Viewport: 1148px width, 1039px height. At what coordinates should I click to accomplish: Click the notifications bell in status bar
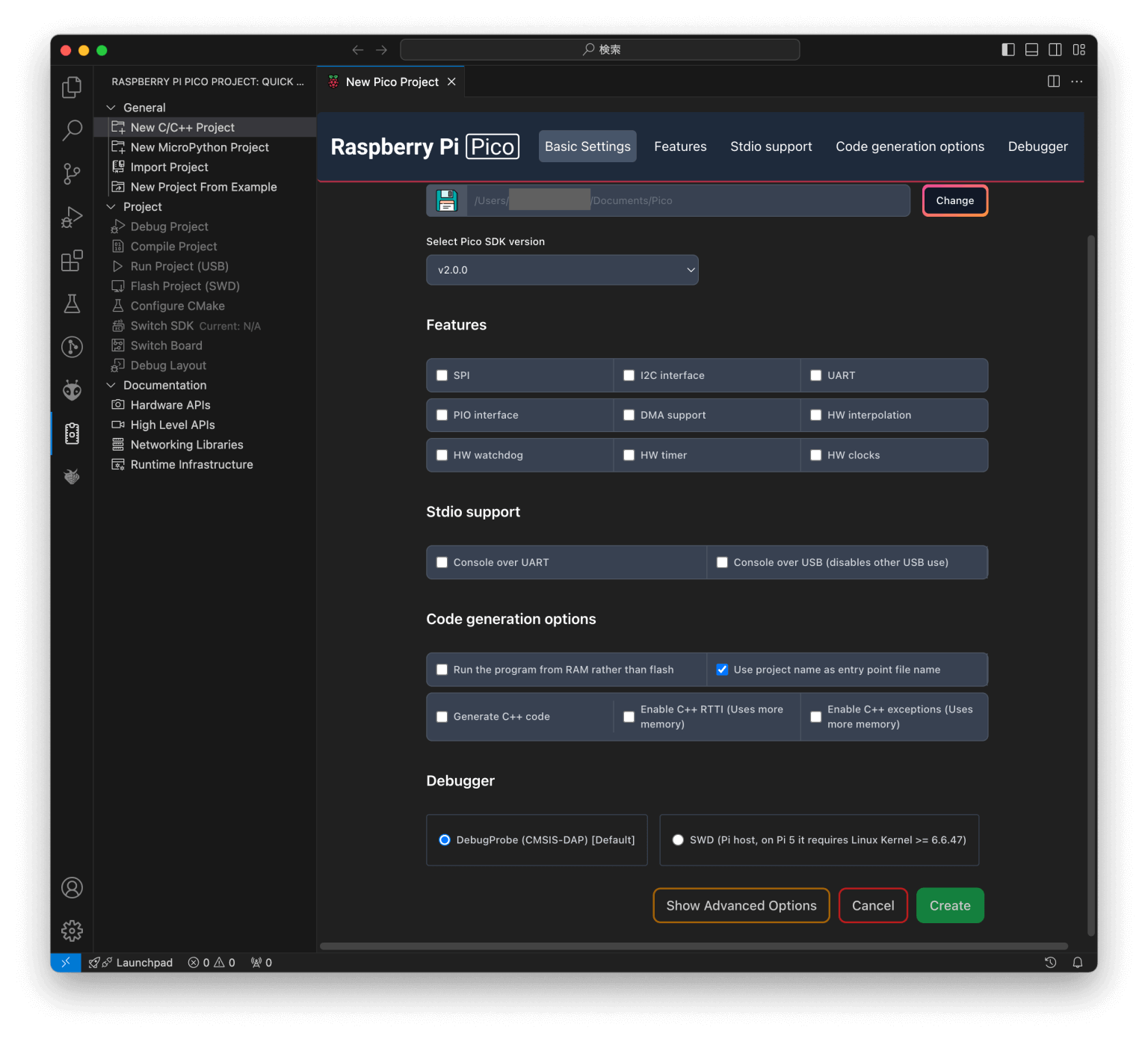point(1077,963)
